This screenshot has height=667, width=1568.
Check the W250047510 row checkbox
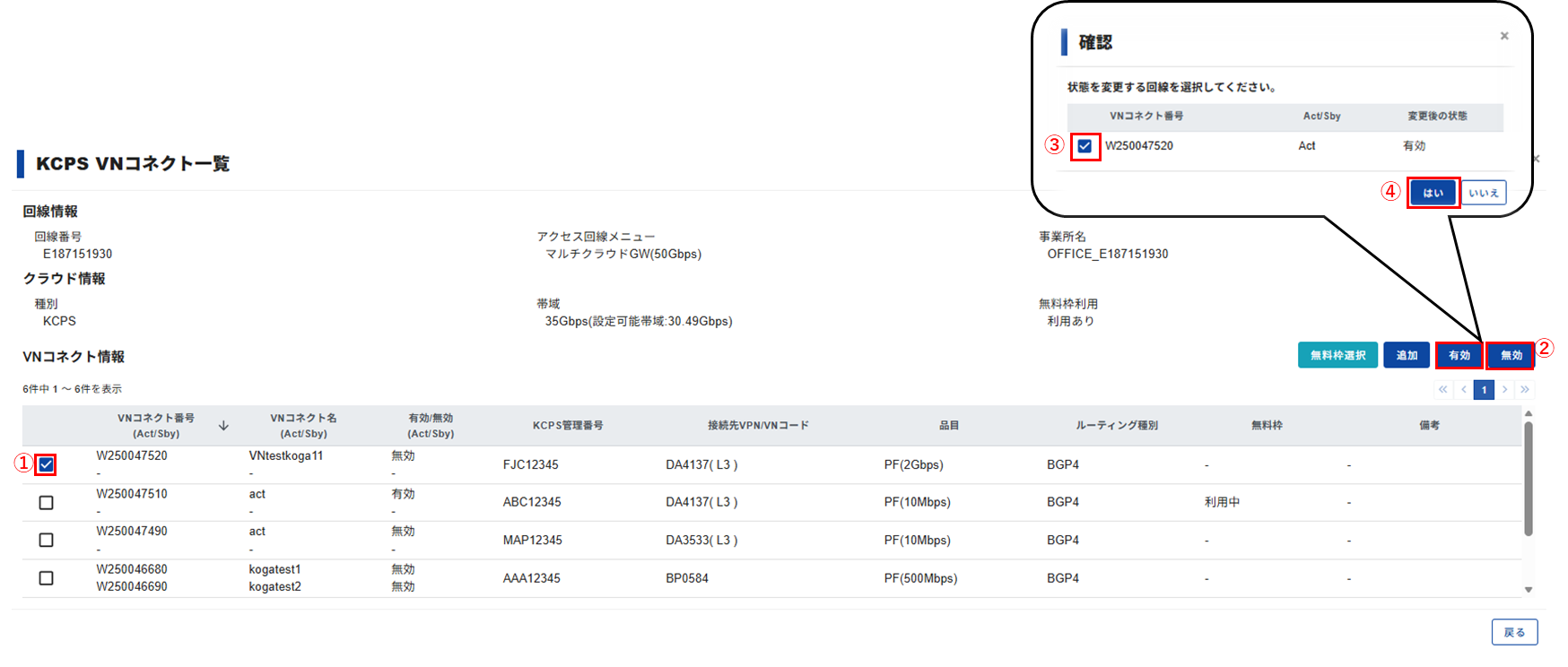(46, 503)
